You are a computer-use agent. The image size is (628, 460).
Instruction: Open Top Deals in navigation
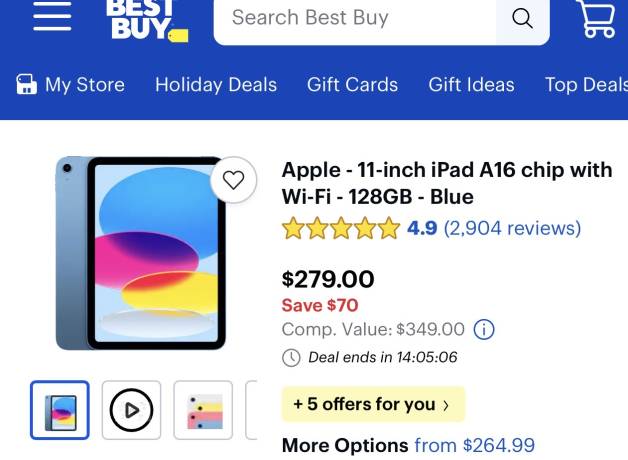click(586, 85)
